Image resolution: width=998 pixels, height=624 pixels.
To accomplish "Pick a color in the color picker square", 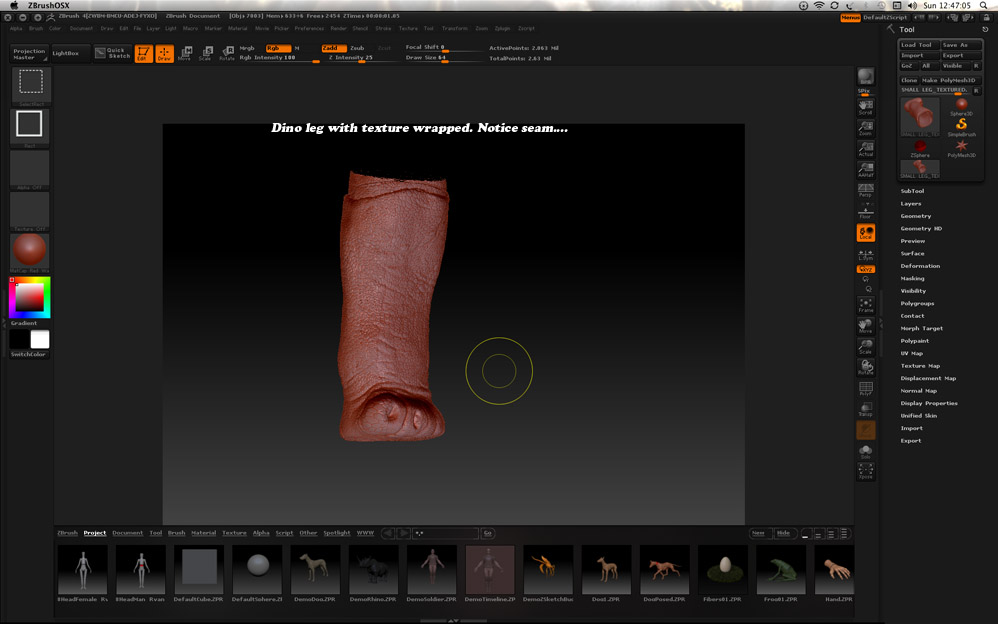I will (x=29, y=297).
